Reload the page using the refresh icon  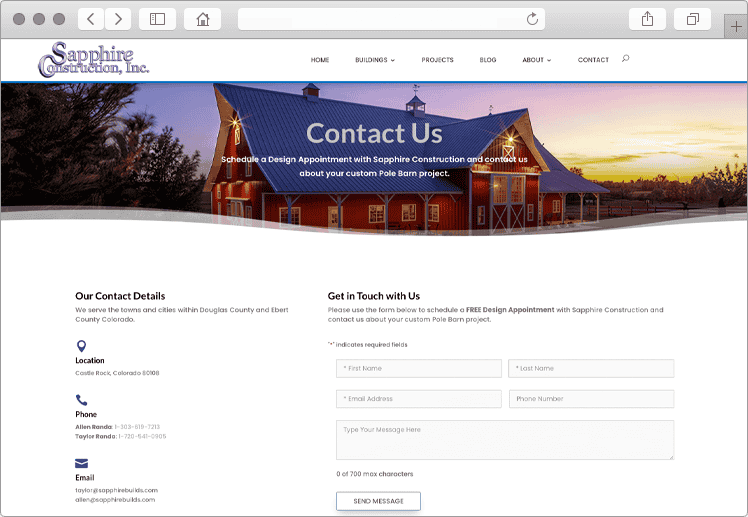coord(532,19)
